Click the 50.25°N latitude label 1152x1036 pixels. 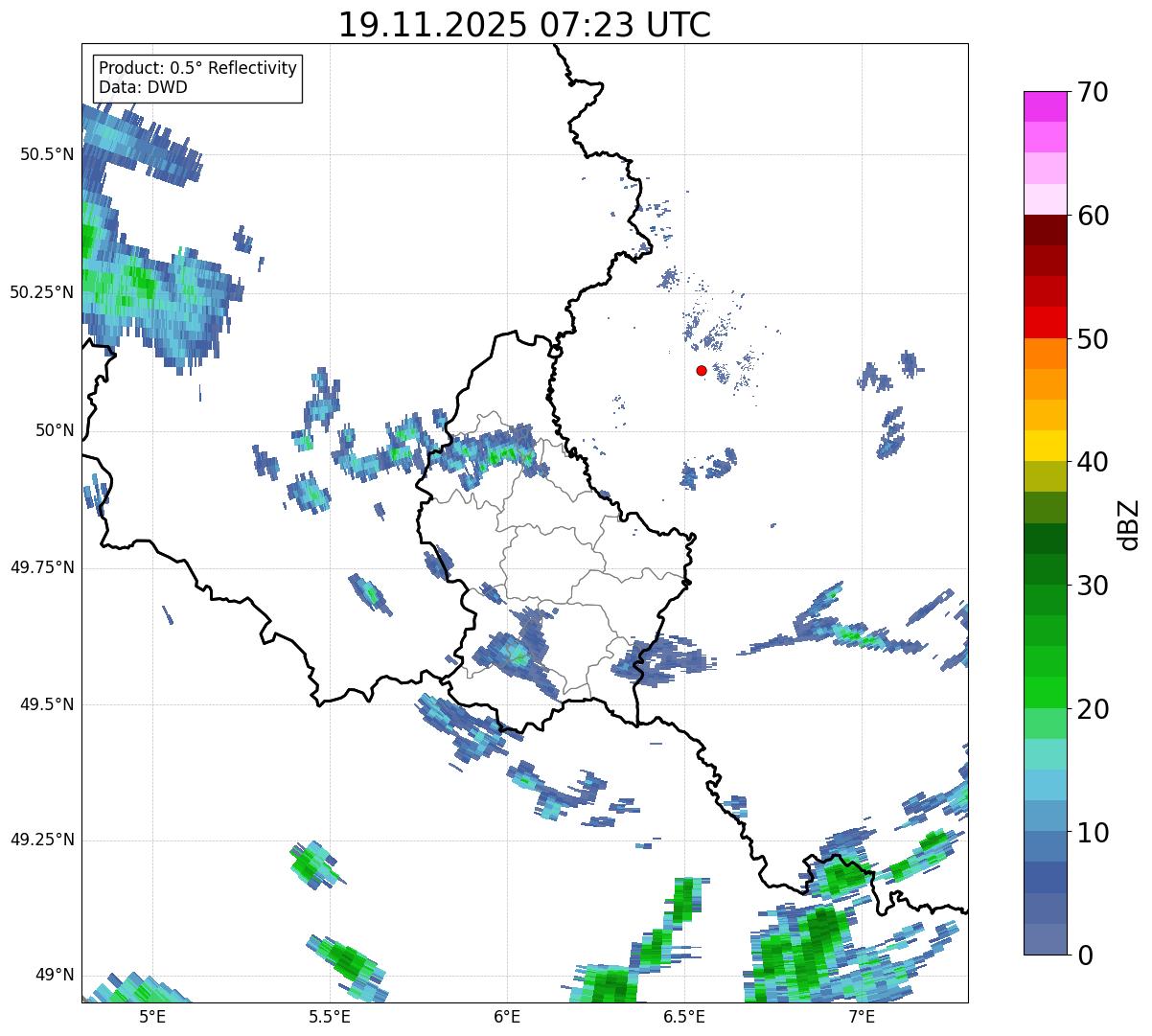pos(41,292)
